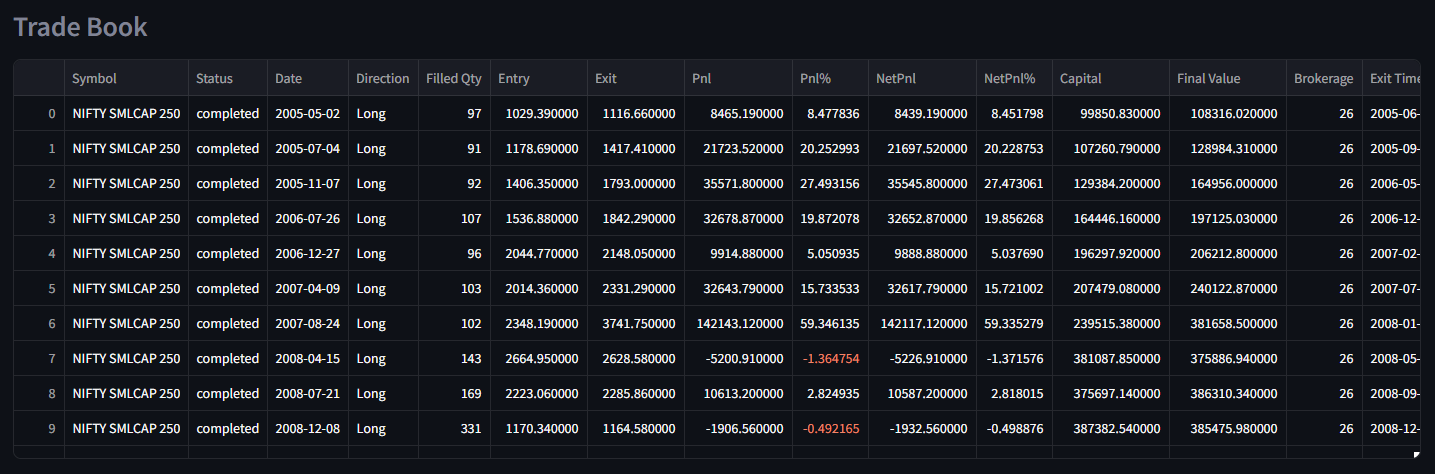Sort by the Filled Qty column header

coord(454,78)
